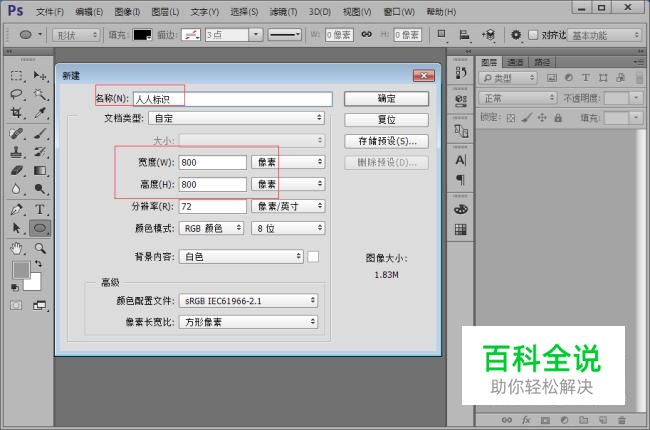This screenshot has width=650, height=430.
Task: Switch to the 路径 tab
Action: click(x=542, y=62)
